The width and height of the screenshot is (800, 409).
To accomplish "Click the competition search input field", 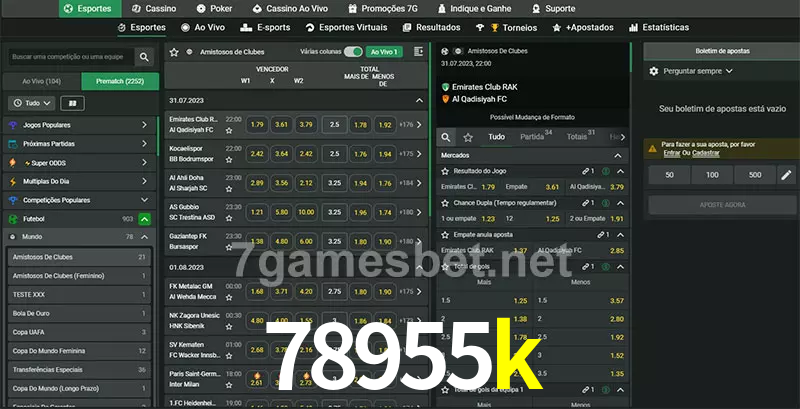I will (x=68, y=58).
